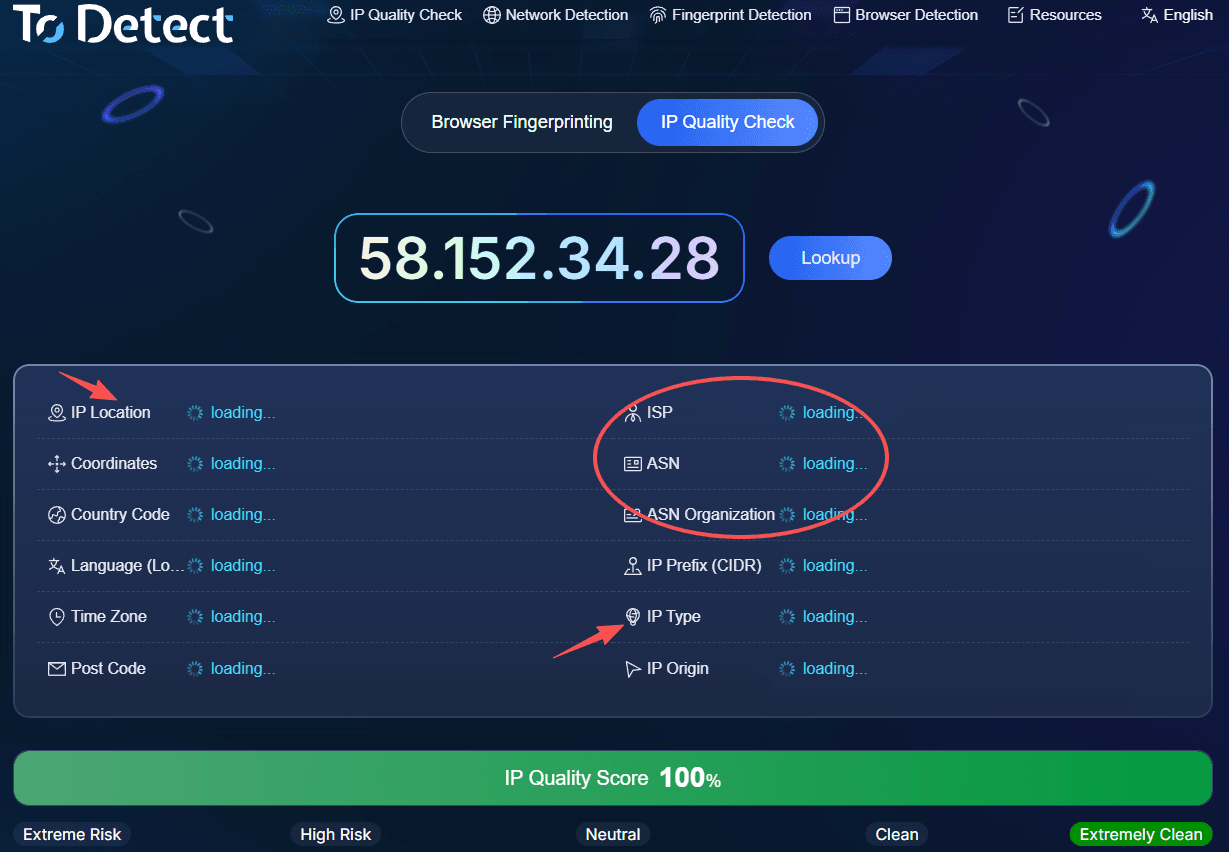The height and width of the screenshot is (852, 1229).
Task: Click the Lookup button
Action: [x=830, y=258]
